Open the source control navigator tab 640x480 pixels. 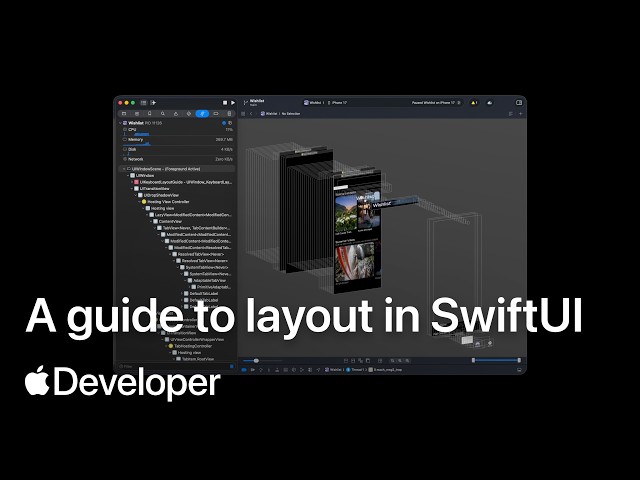(137, 113)
